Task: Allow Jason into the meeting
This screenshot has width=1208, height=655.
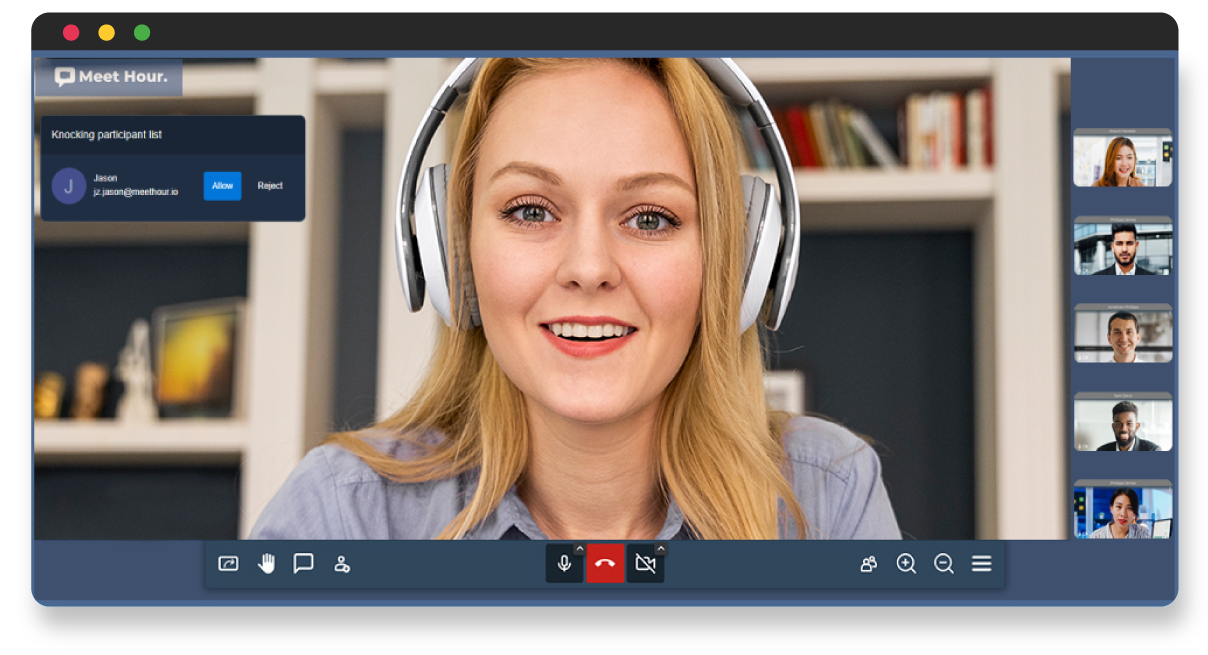Action: point(222,186)
